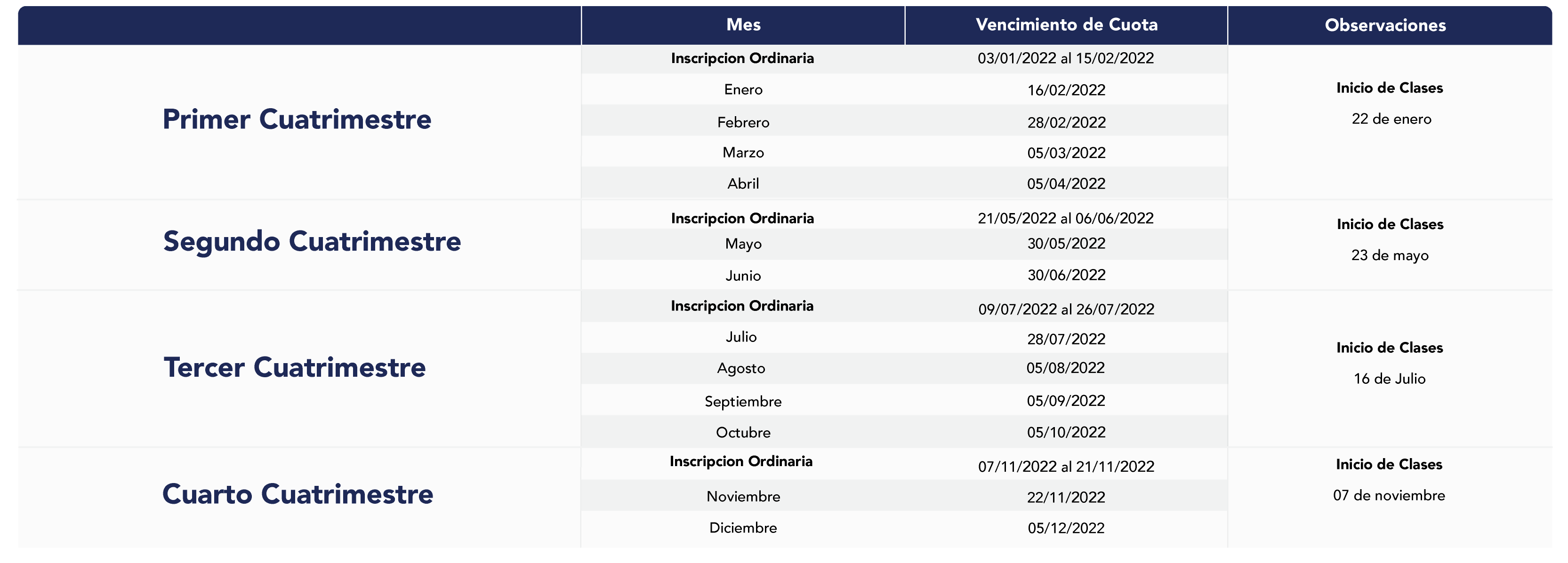Viewport: 1568px width, 563px height.
Task: Click the Mes column header
Action: click(x=743, y=25)
